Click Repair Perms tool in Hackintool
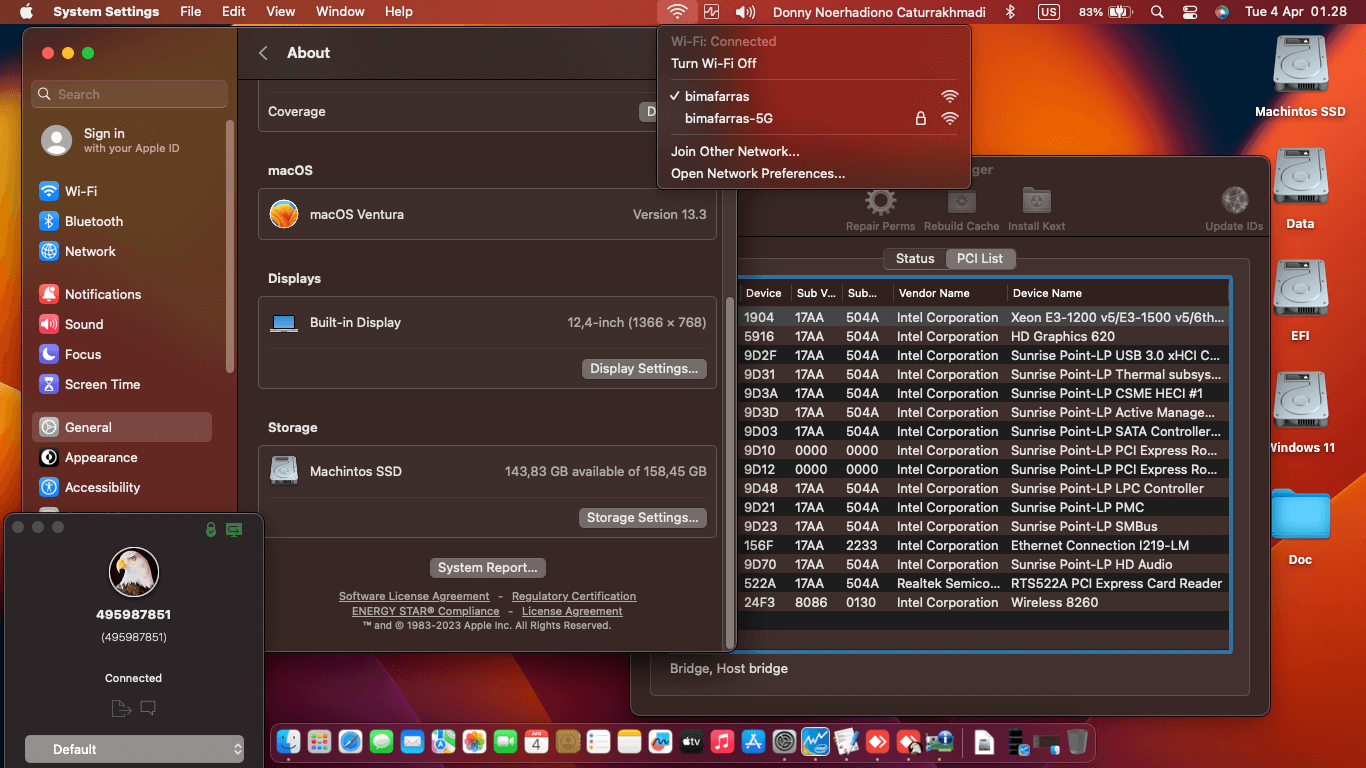Viewport: 1366px width, 768px height. point(880,209)
